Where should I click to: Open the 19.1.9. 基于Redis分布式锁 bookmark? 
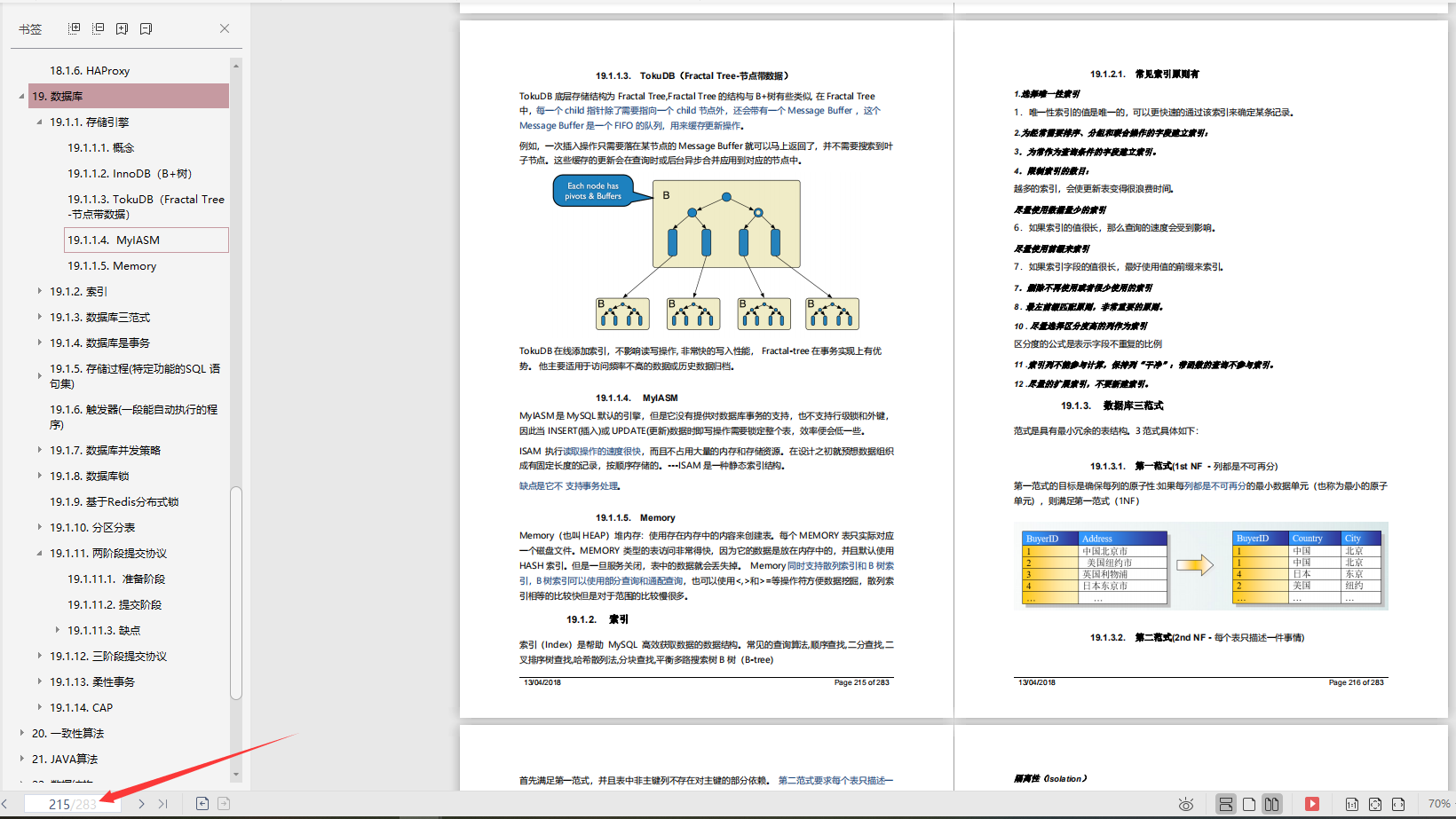115,501
